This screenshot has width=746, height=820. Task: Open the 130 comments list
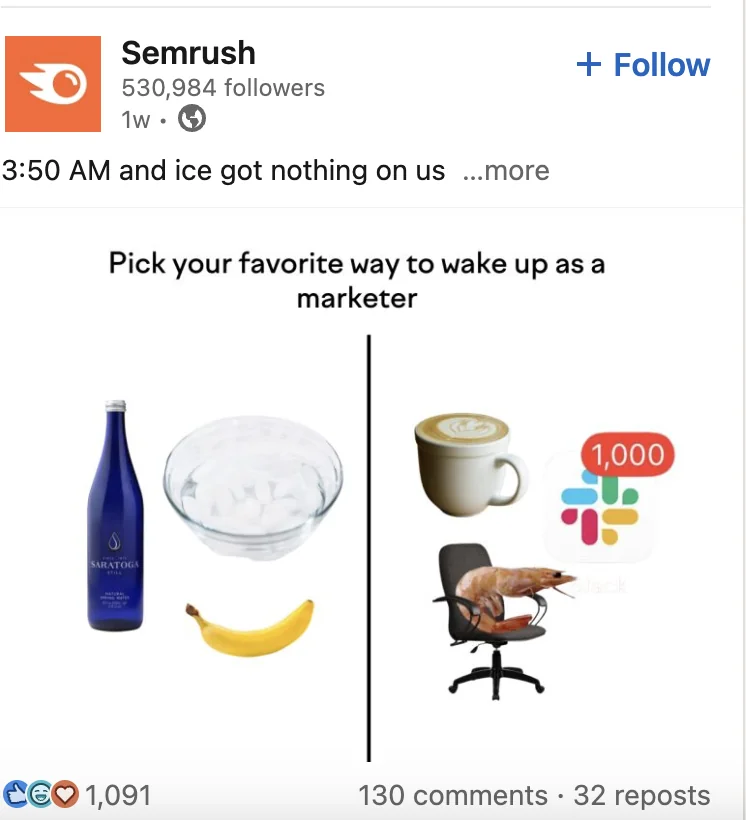[453, 795]
